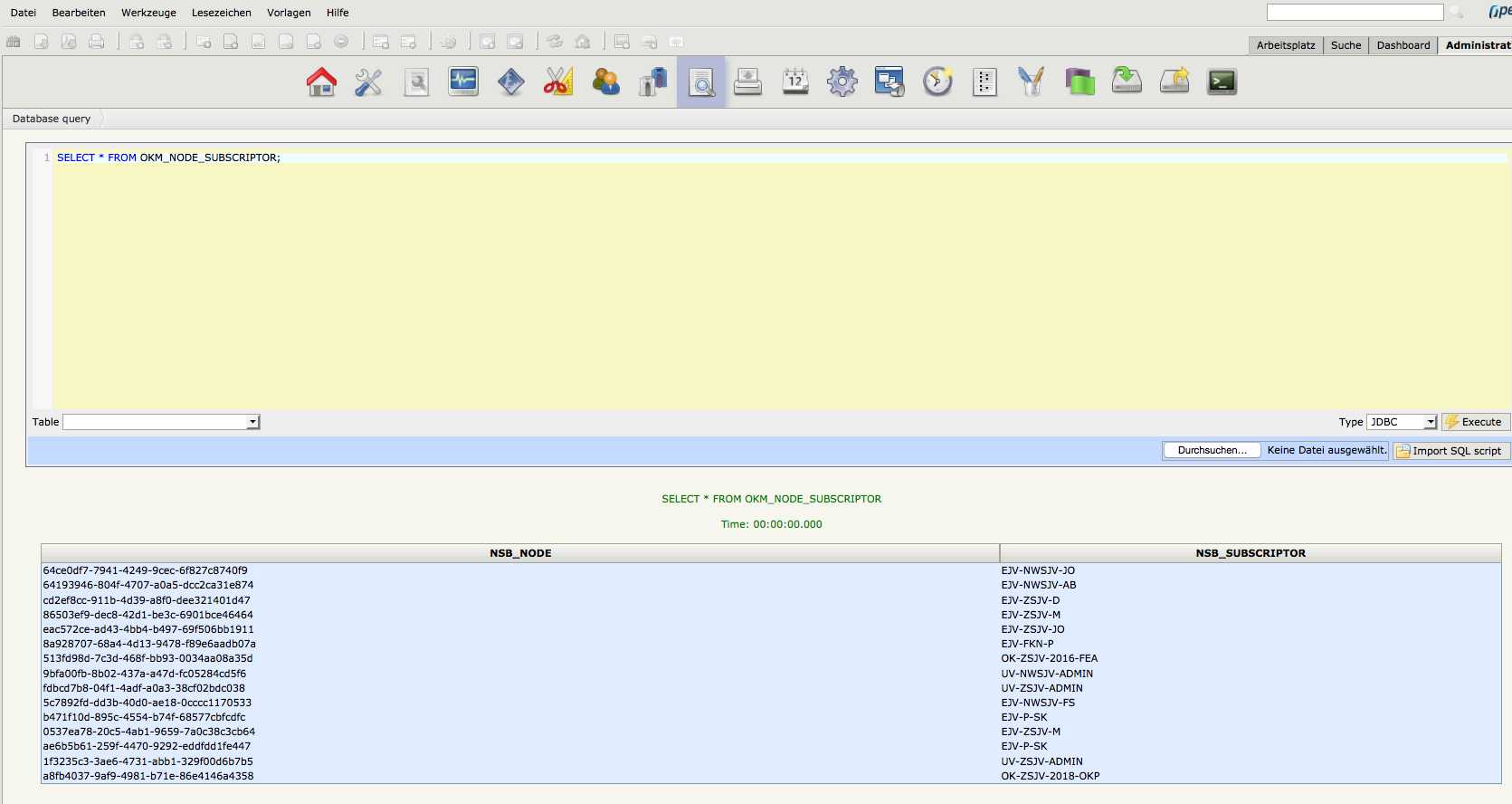This screenshot has height=804, width=1512.
Task: Open the scissors and ruler utilities icon
Action: click(x=558, y=82)
